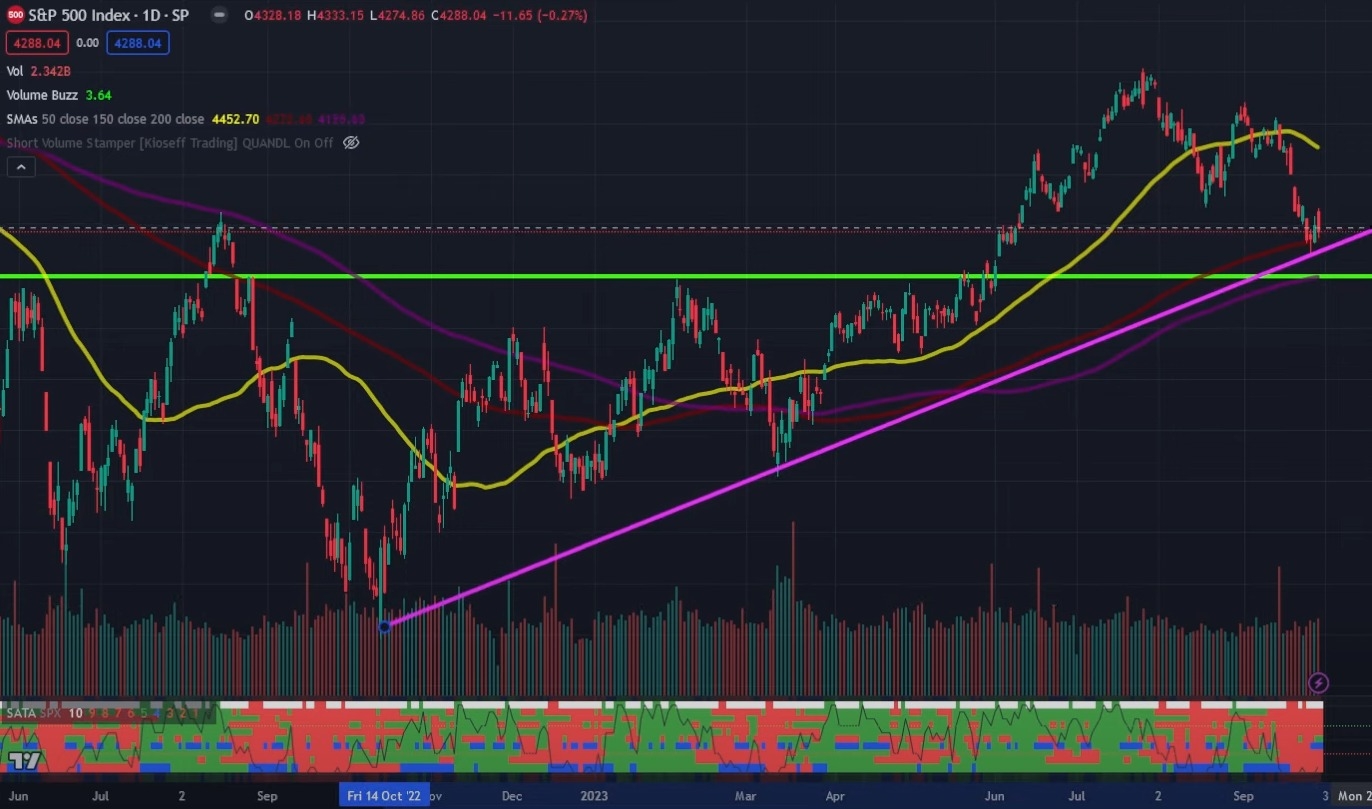
Task: Click the TradingView logo
Action: 26,760
